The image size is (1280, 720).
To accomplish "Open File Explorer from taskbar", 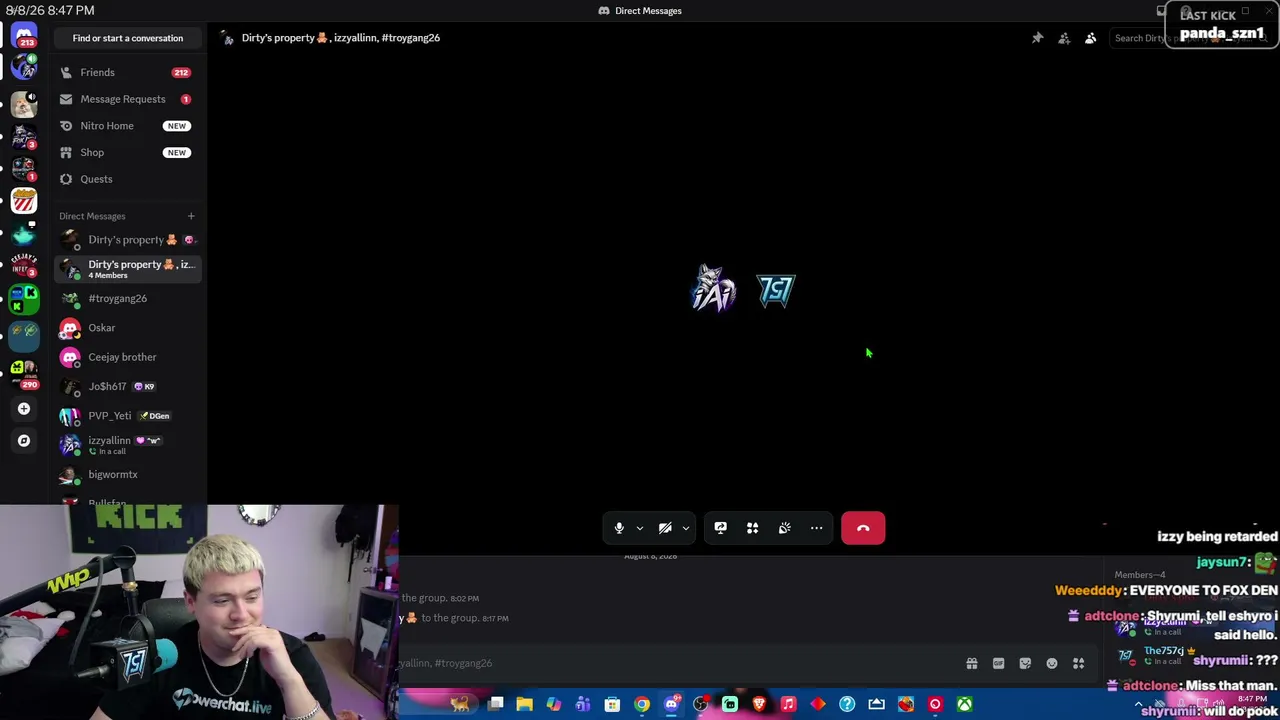I will click(x=524, y=705).
